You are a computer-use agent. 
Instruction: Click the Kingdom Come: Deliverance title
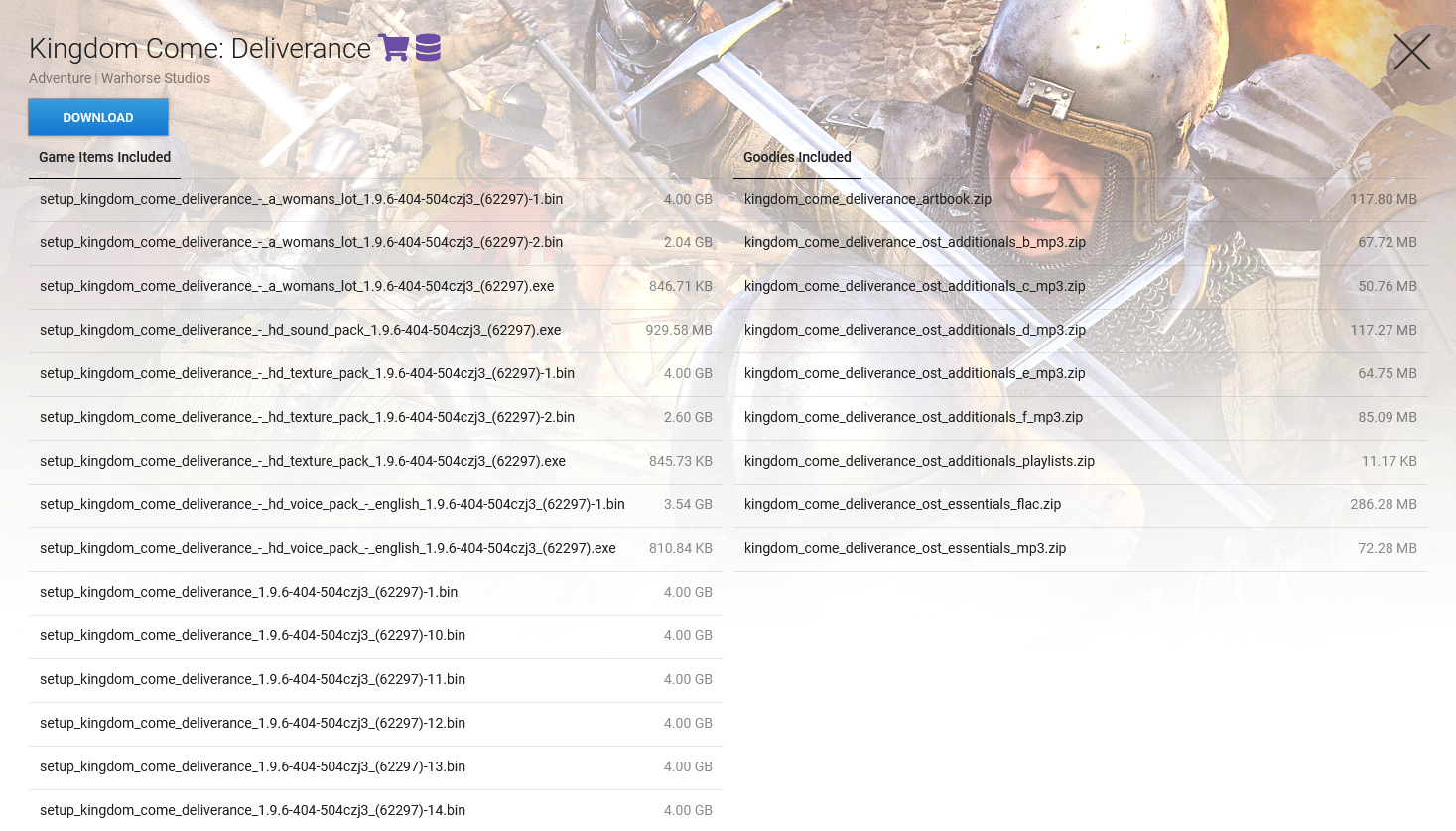pos(199,48)
